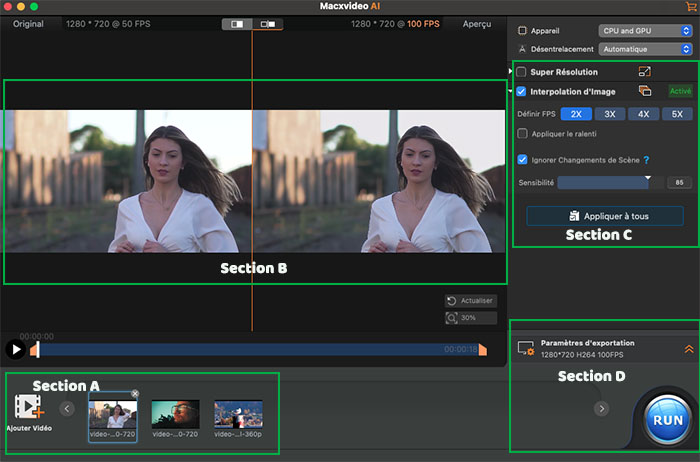This screenshot has width=700, height=462.
Task: Click the Actualiser refresh button
Action: (471, 301)
